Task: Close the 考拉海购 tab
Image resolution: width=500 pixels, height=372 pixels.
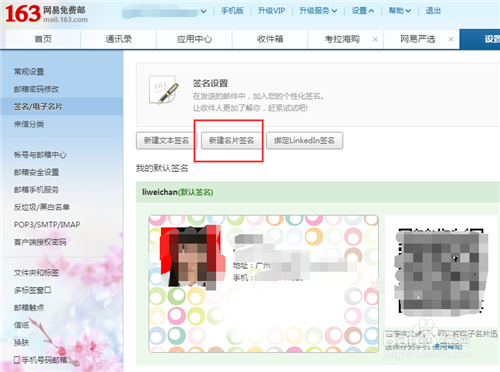Action: click(375, 39)
